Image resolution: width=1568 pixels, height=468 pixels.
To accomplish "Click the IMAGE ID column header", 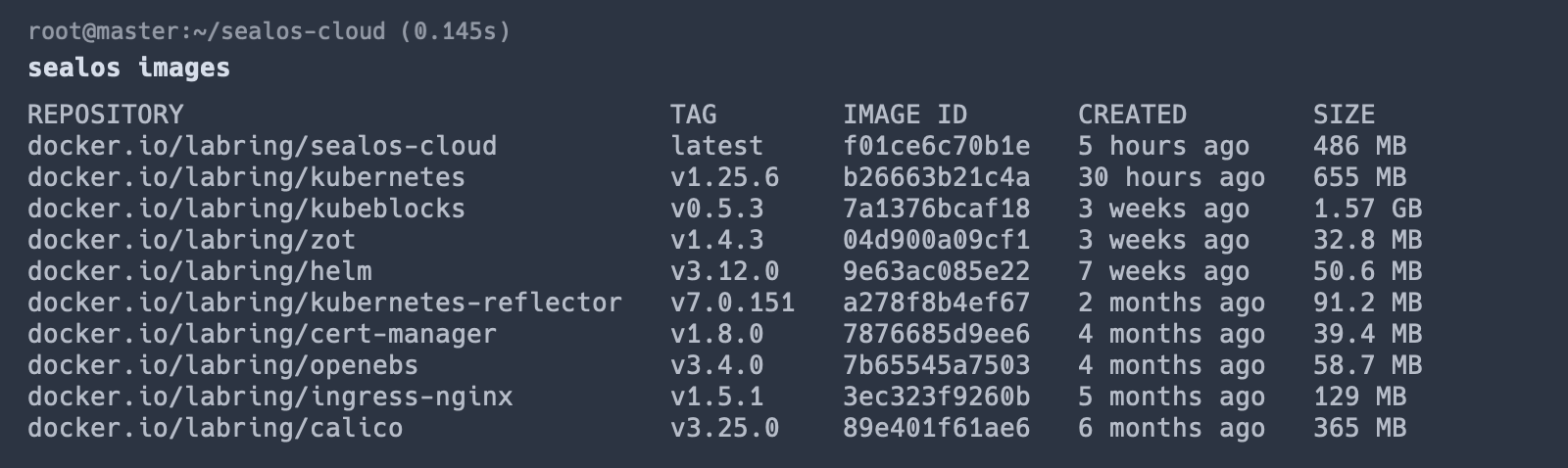I will click(x=905, y=115).
